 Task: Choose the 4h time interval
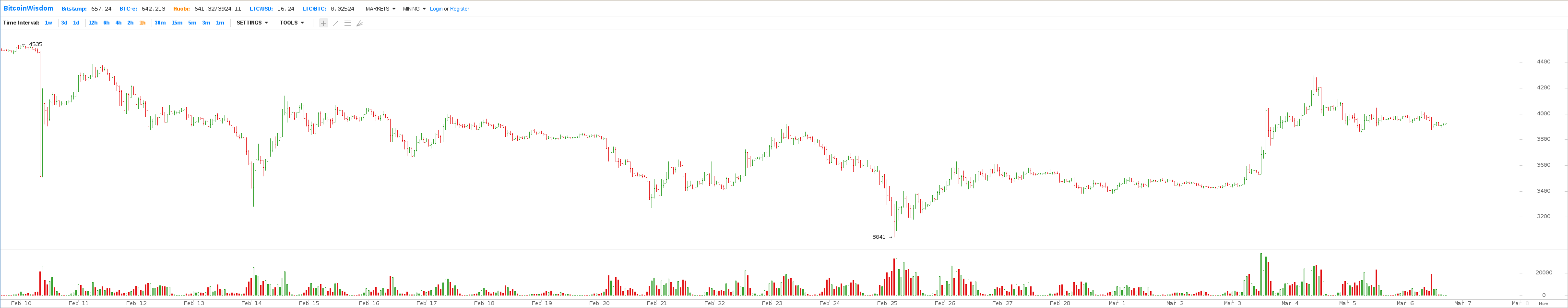click(x=119, y=23)
